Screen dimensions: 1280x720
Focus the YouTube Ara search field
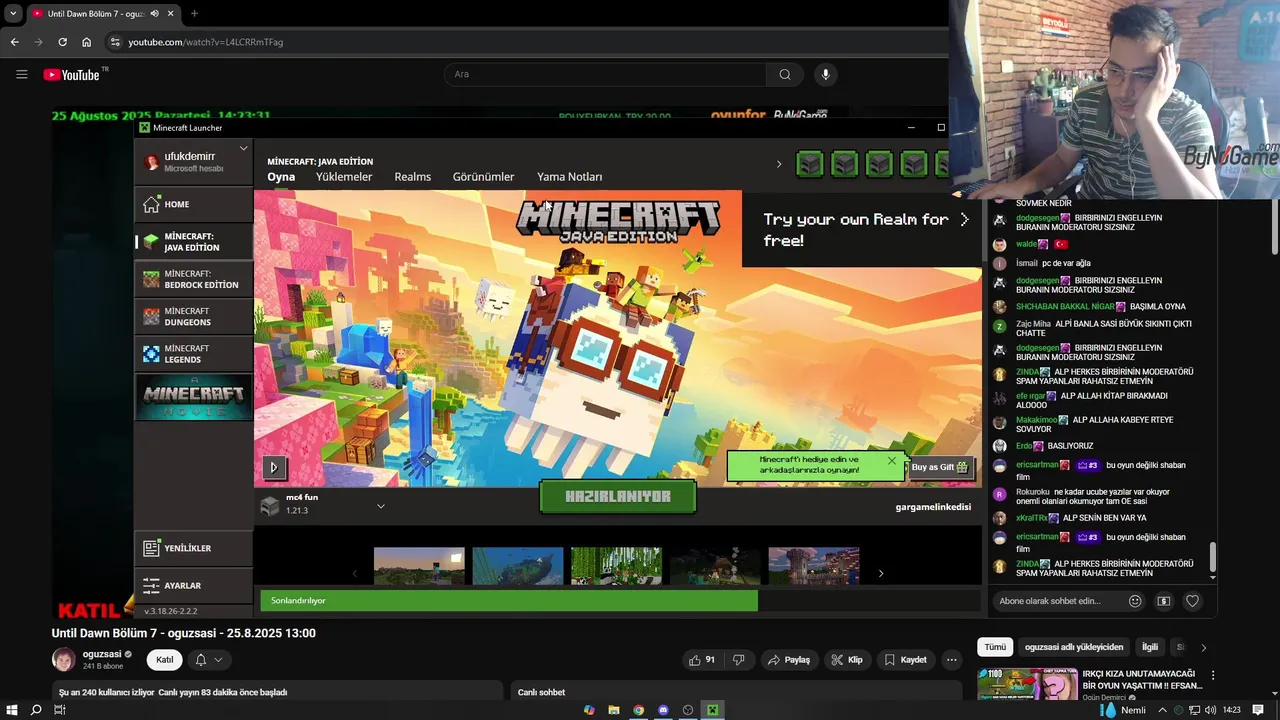click(605, 74)
